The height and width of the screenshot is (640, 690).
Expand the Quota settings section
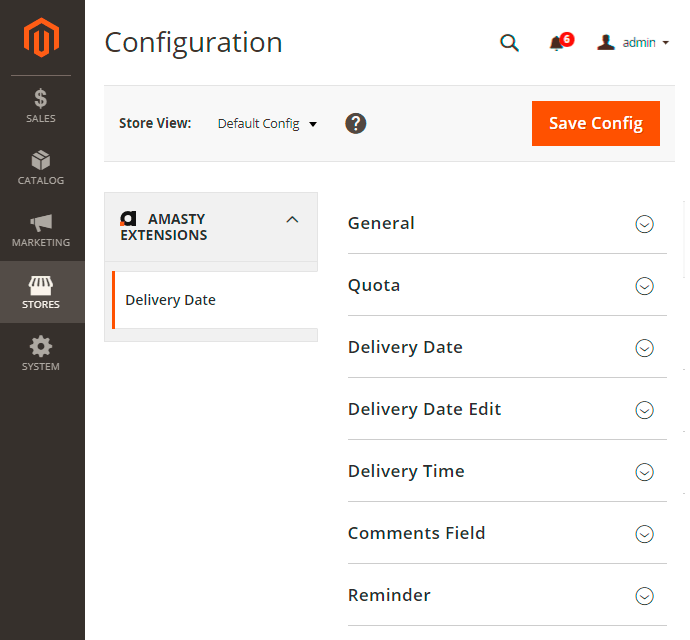(645, 286)
